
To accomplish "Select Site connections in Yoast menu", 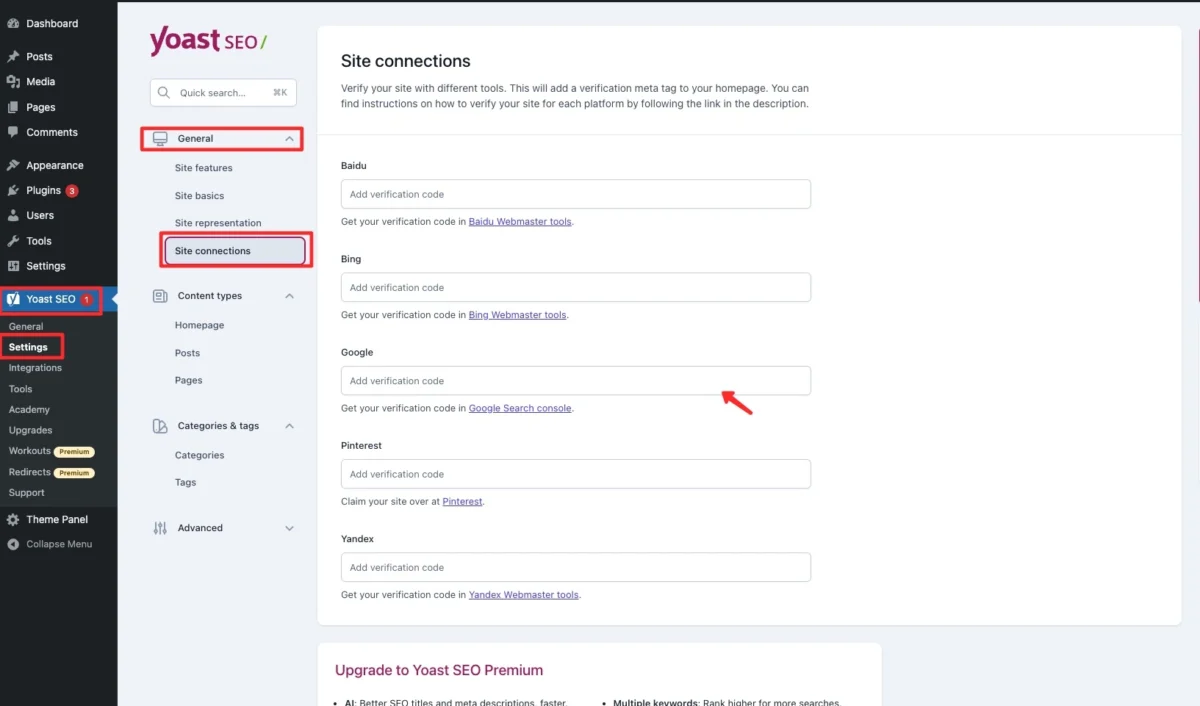I will point(235,251).
